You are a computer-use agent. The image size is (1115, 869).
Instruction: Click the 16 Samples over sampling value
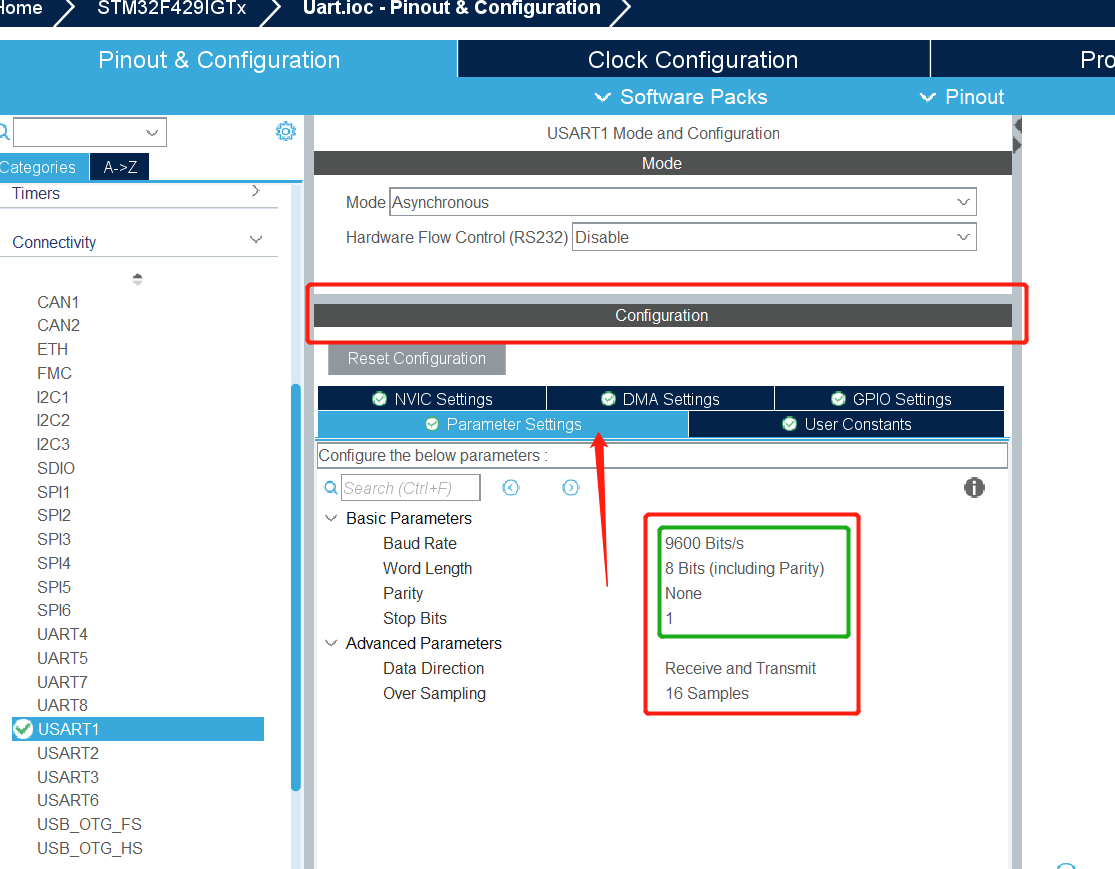pos(707,693)
